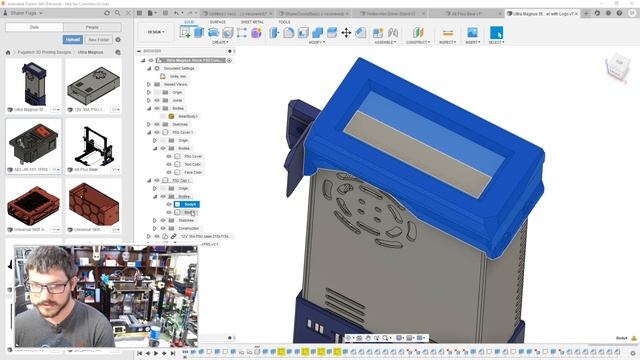Select the Create Sketch tool
Image resolution: width=640 pixels, height=360 pixels.
pyautogui.click(x=185, y=33)
